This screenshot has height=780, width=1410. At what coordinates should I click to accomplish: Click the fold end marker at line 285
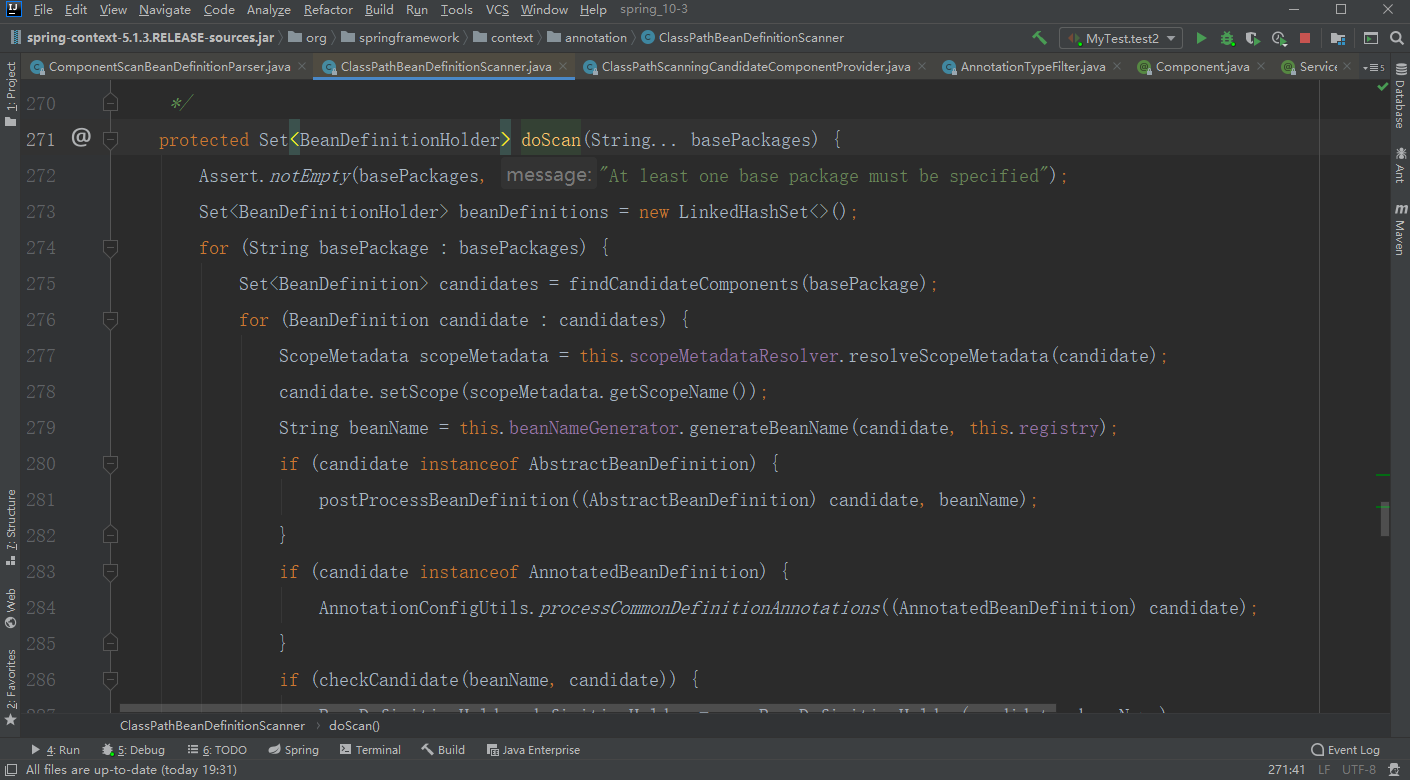[110, 643]
